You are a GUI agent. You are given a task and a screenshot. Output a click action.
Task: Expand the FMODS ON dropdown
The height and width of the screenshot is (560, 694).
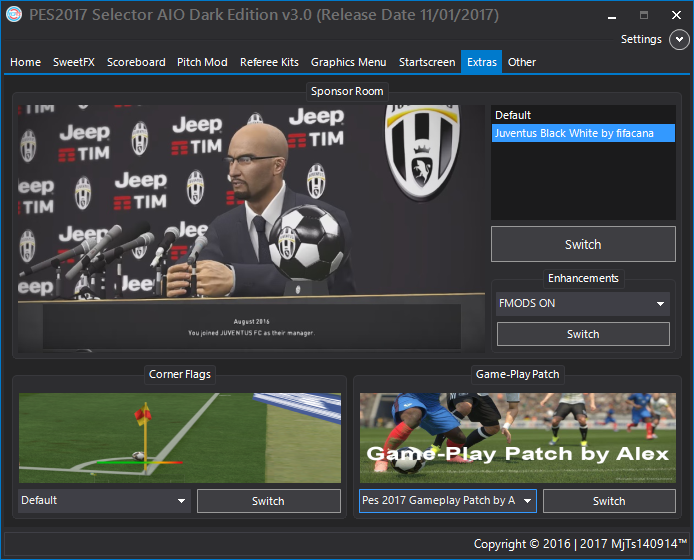(x=582, y=304)
